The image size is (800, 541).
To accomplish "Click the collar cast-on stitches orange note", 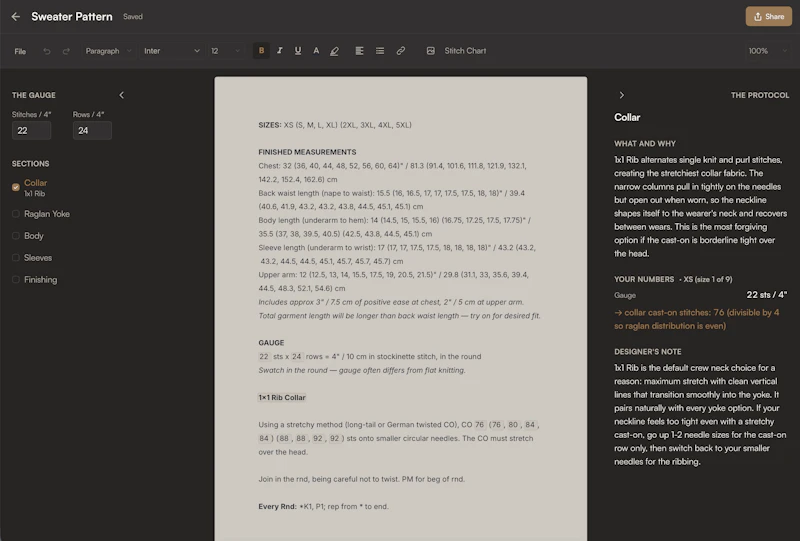I will (x=696, y=319).
